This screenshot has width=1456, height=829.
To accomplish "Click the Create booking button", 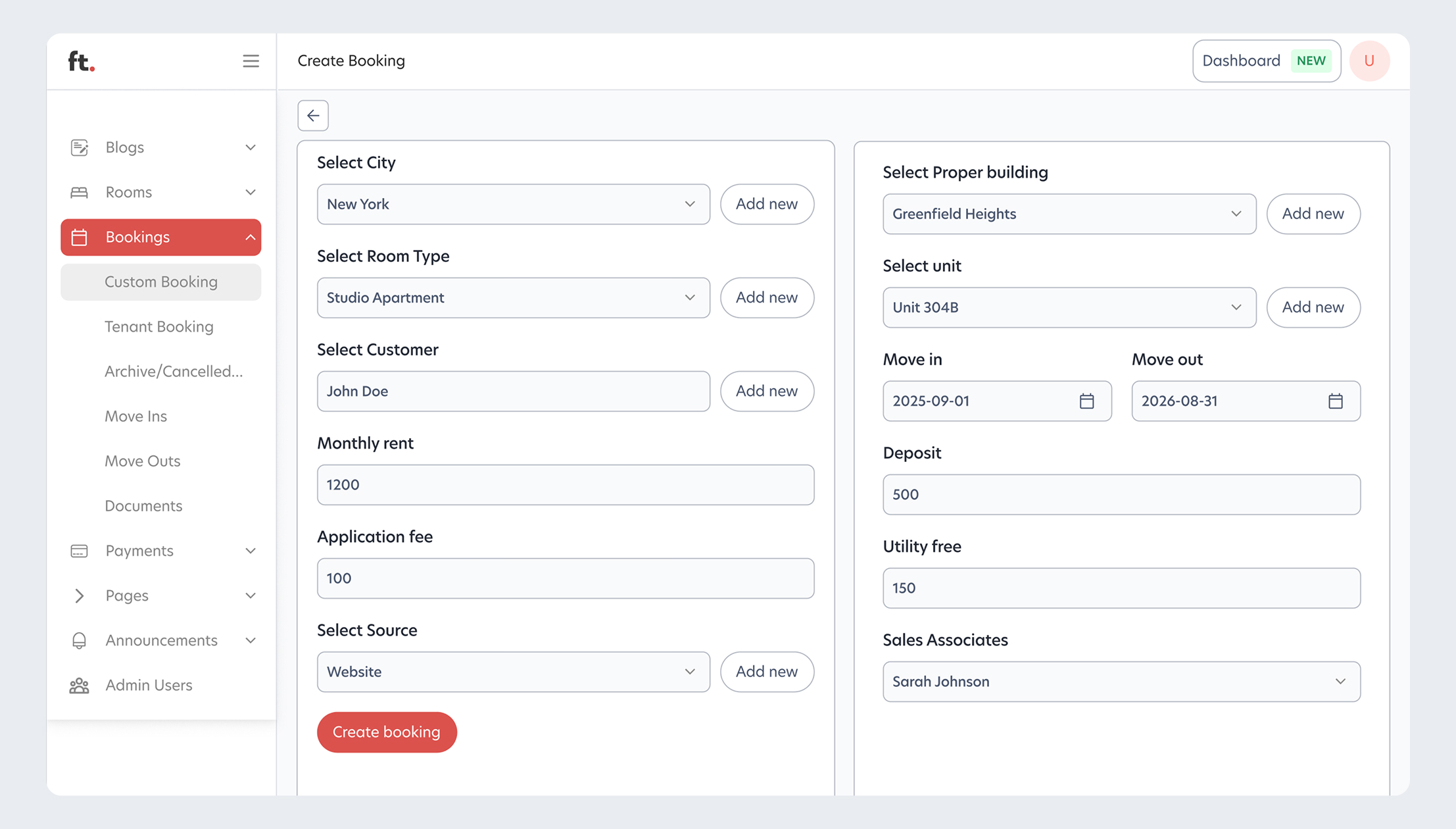I will point(387,732).
